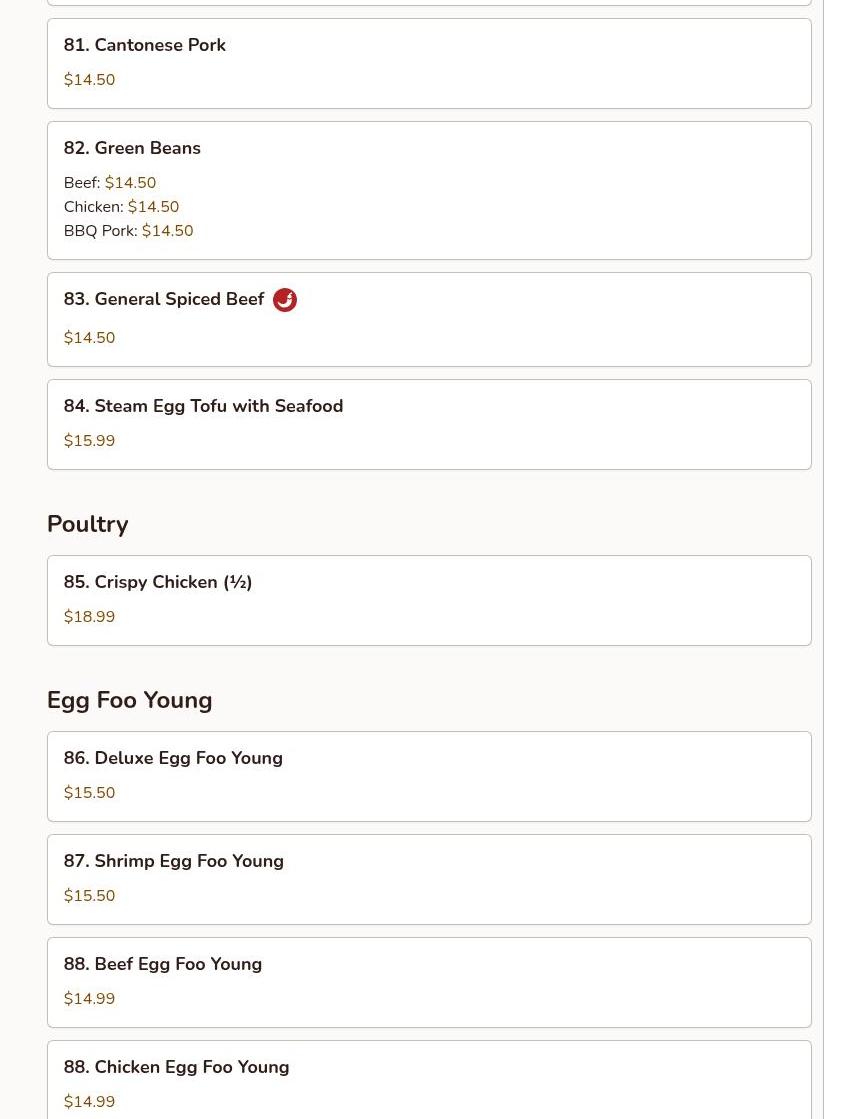Viewport: 844px width, 1119px height.
Task: Click the Poultry section heading
Action: [x=88, y=524]
